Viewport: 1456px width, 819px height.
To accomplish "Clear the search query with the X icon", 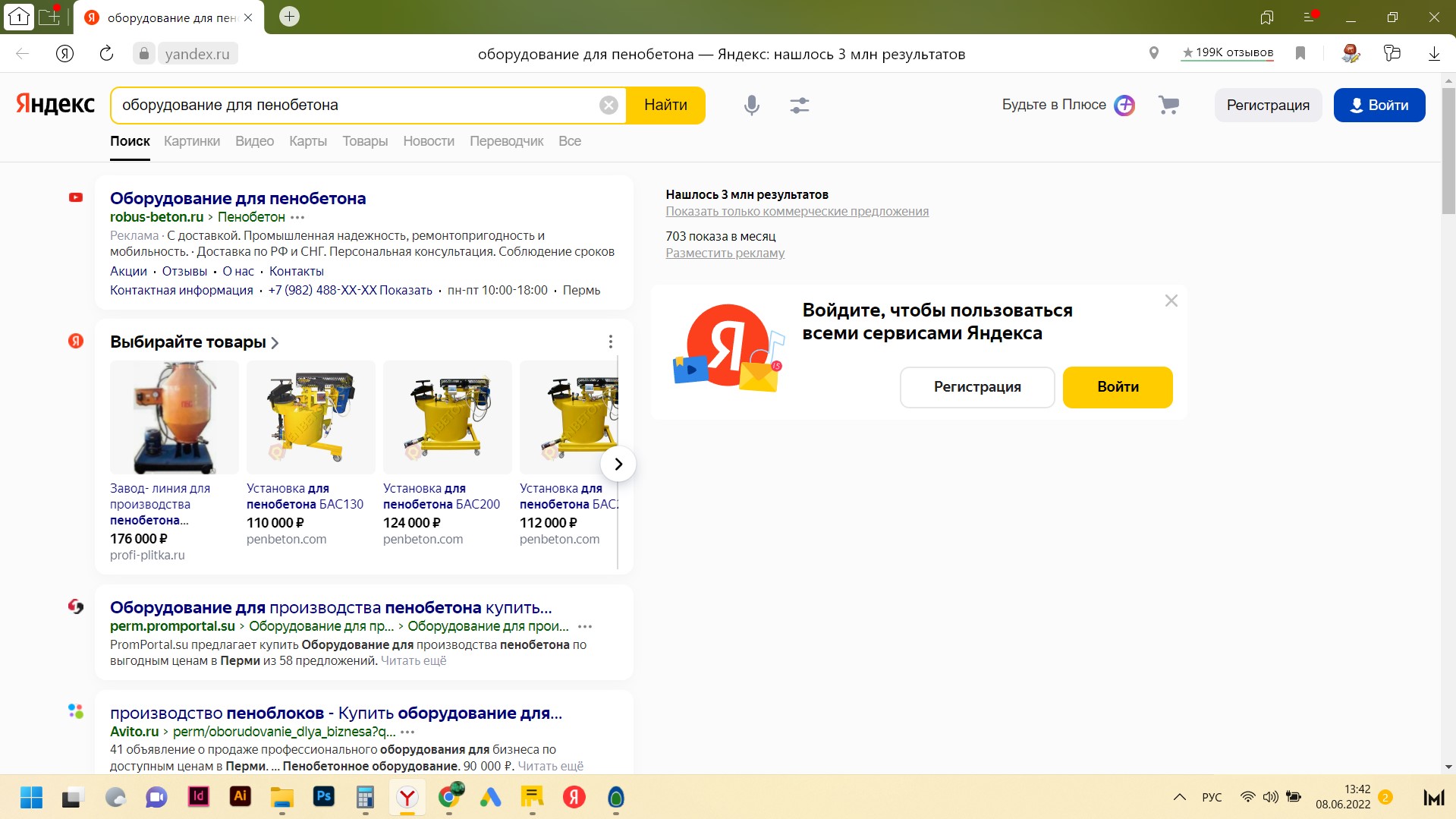I will (608, 105).
